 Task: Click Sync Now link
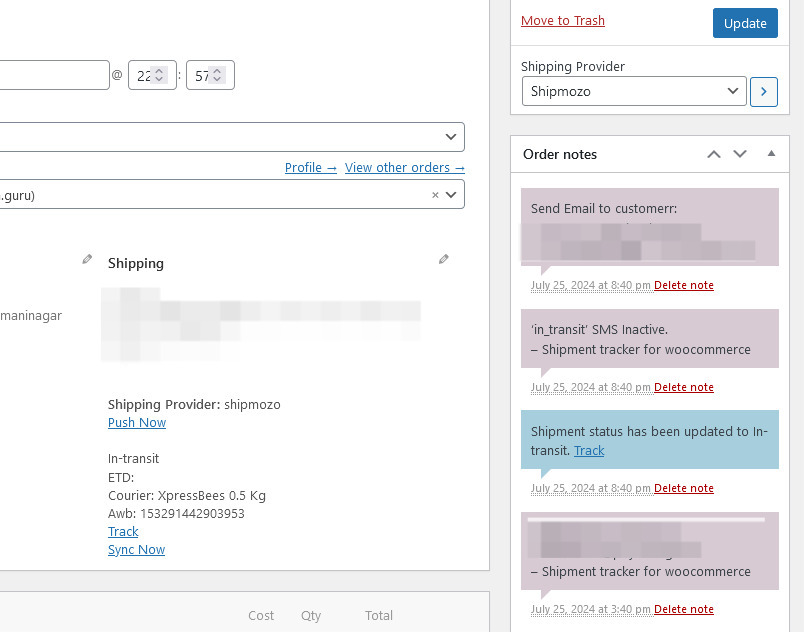coord(136,549)
